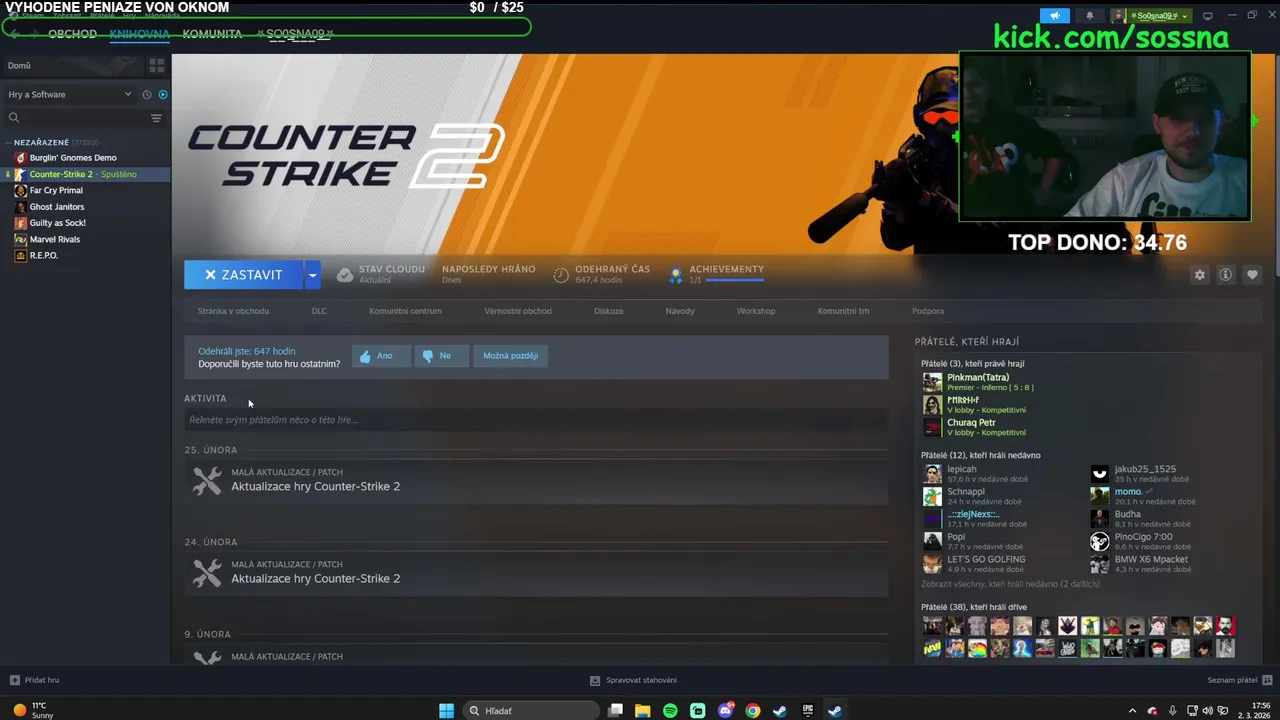This screenshot has height=720, width=1280.
Task: Select Counter-Strike 2 library entry
Action: pos(85,174)
